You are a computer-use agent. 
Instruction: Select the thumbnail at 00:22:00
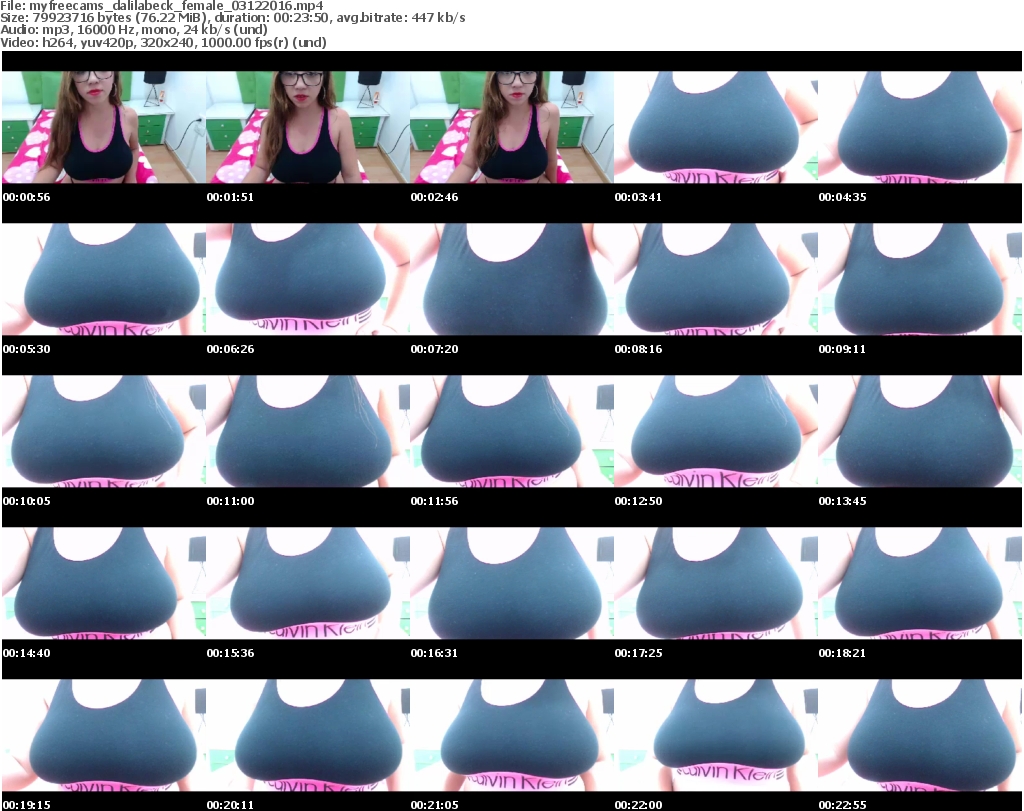[716, 735]
